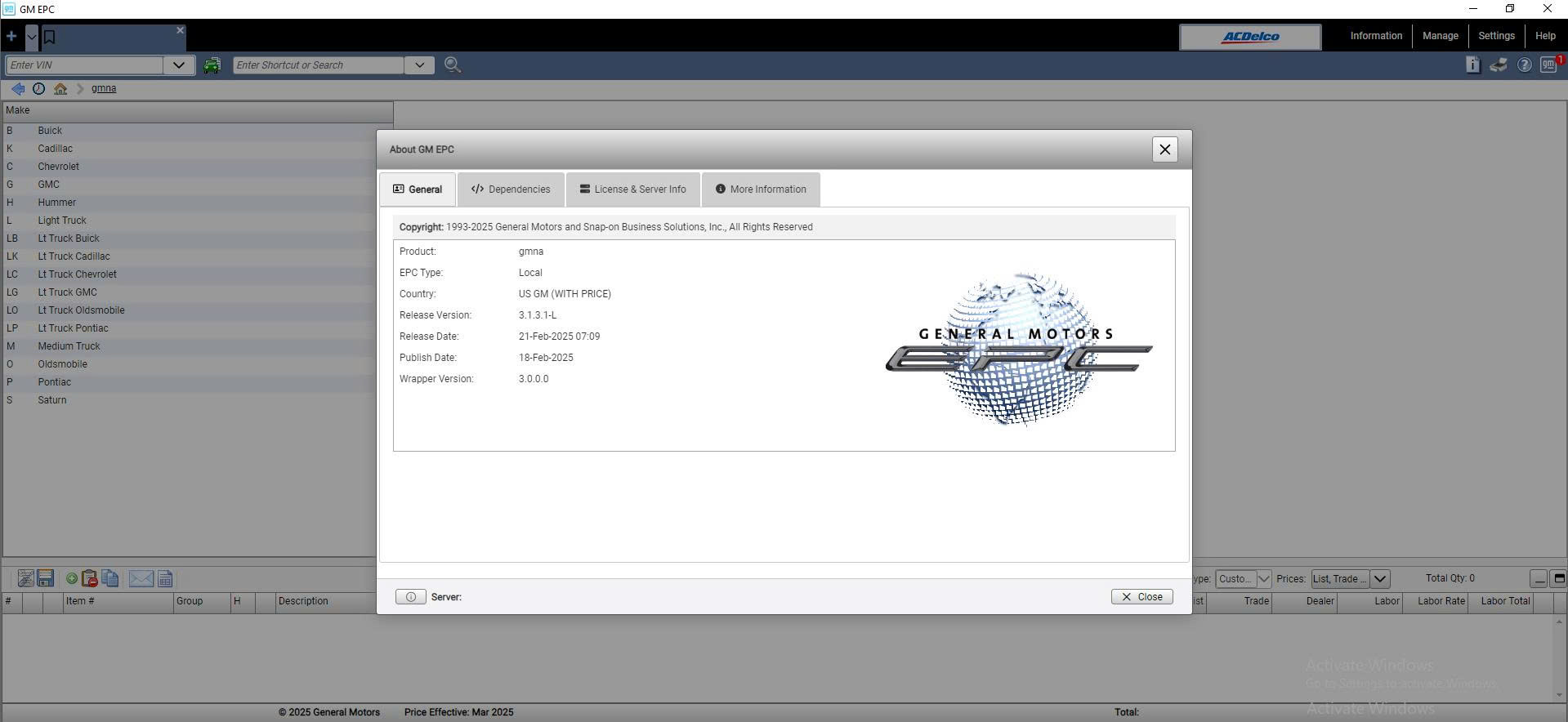Focus the Enter VIN input field
Viewport: 1568px width, 722px height.
(x=84, y=65)
